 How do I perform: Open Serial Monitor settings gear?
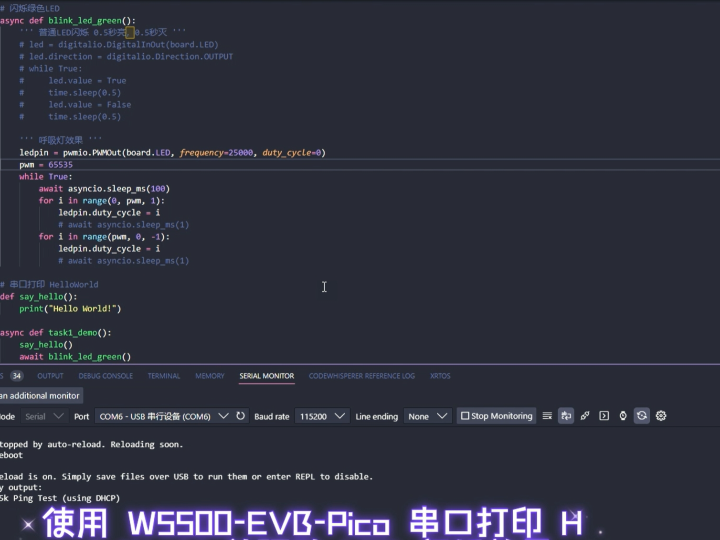(661, 416)
